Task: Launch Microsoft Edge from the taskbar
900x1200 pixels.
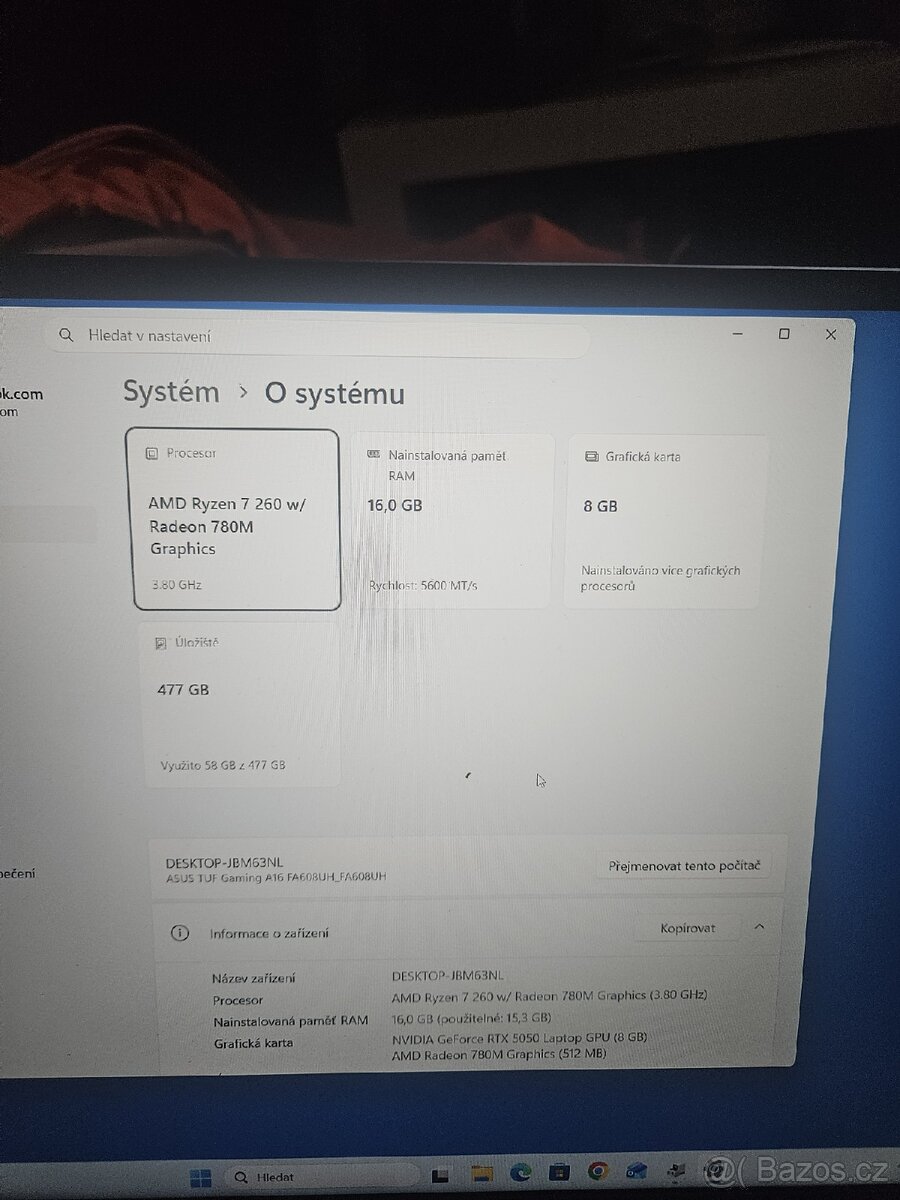Action: click(520, 1173)
